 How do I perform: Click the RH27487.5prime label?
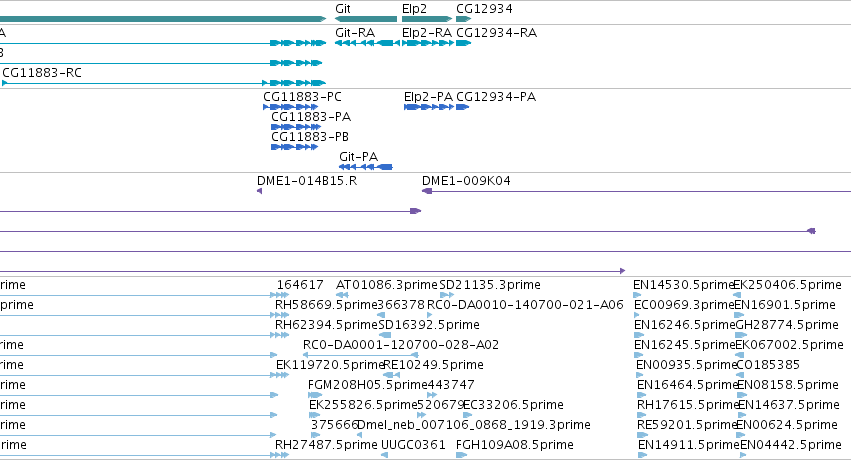coord(326,446)
